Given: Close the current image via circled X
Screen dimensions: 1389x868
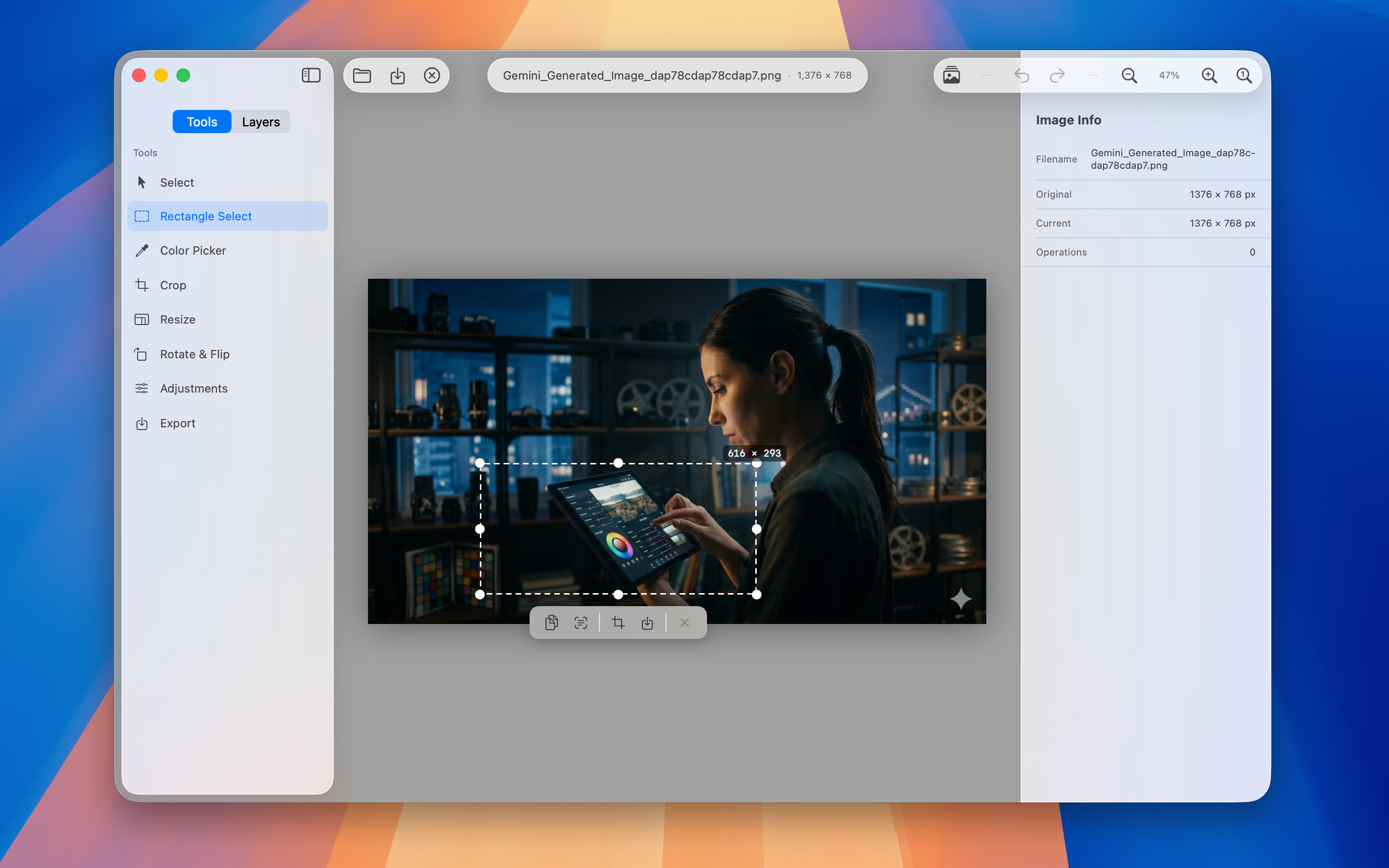Looking at the screenshot, I should (x=432, y=75).
